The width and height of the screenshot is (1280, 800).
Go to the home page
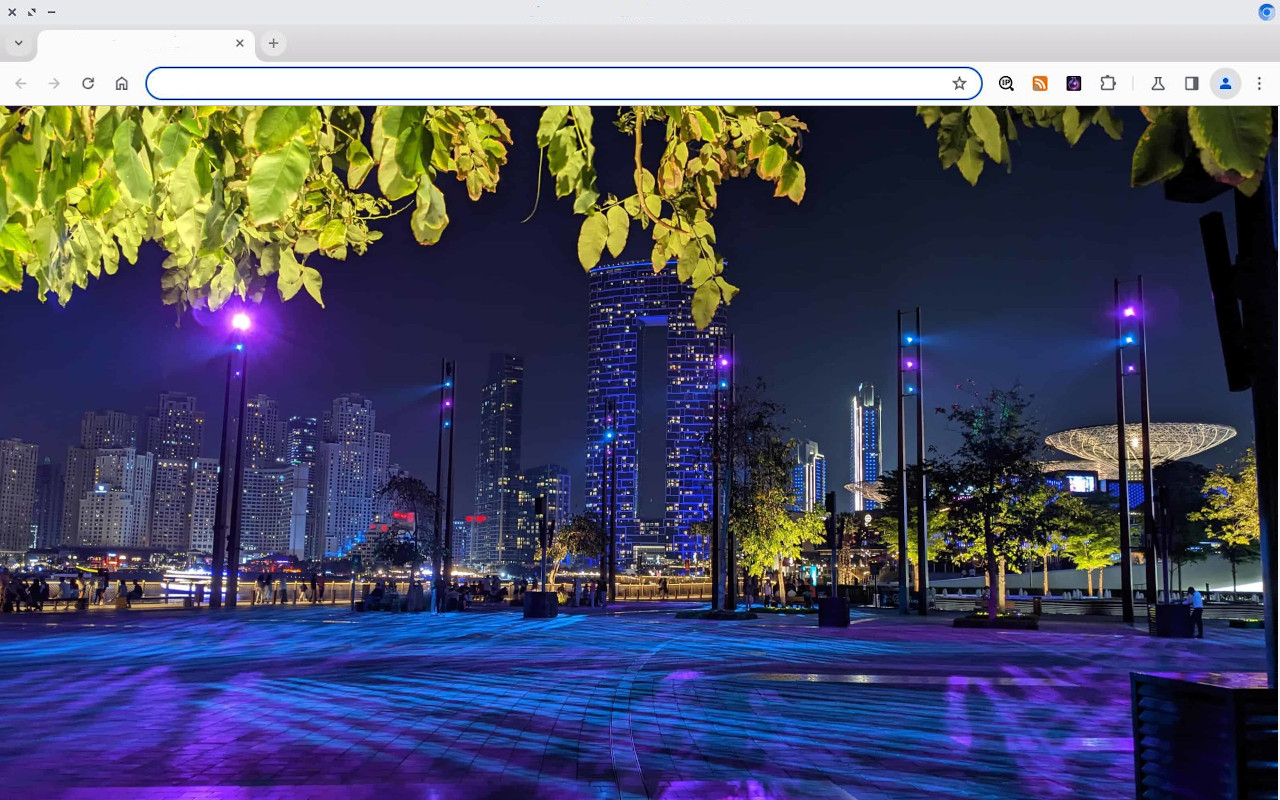122,83
